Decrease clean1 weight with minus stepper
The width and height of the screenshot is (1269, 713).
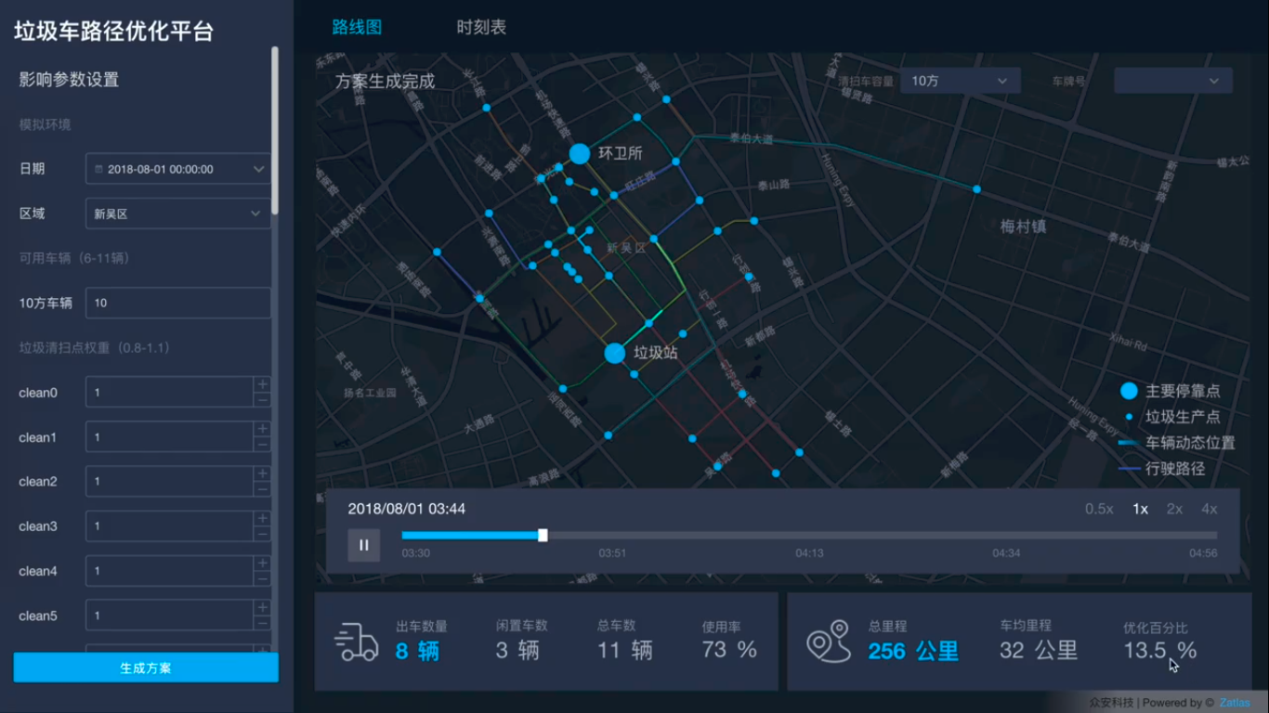(x=262, y=445)
